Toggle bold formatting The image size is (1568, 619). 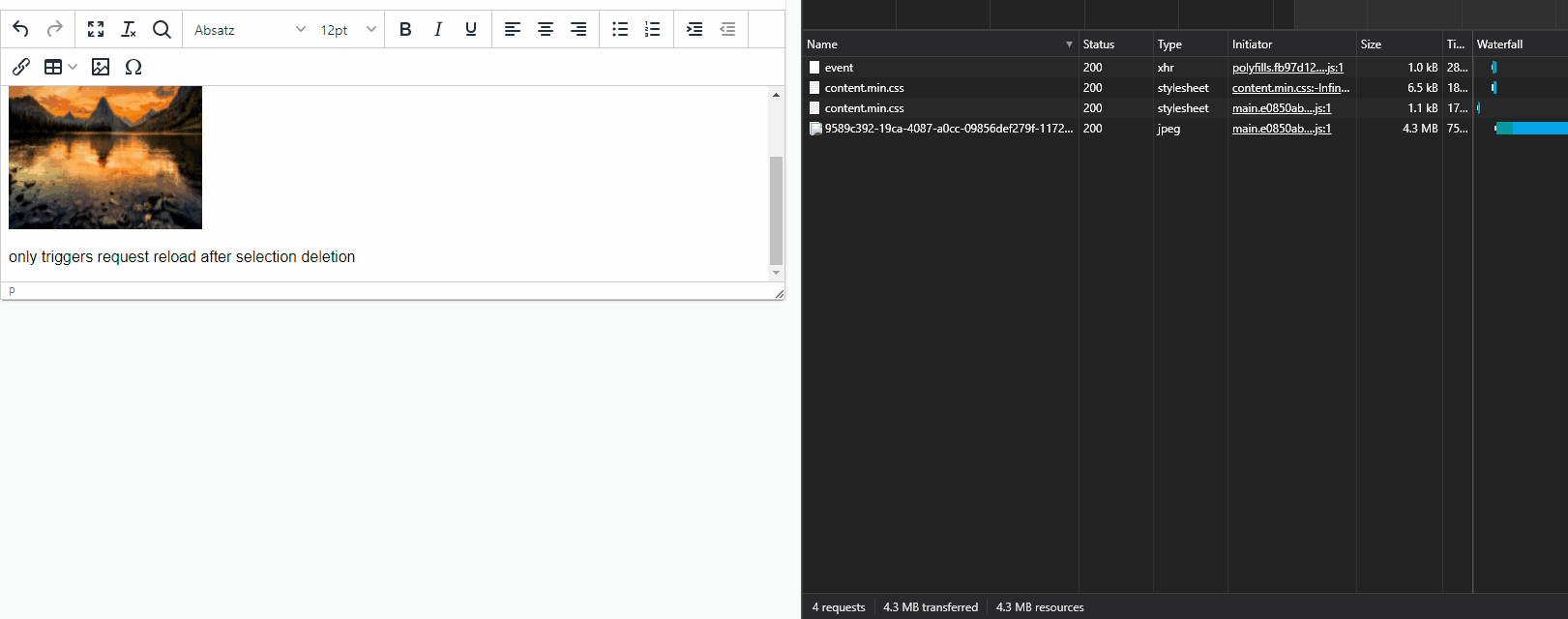[x=405, y=29]
